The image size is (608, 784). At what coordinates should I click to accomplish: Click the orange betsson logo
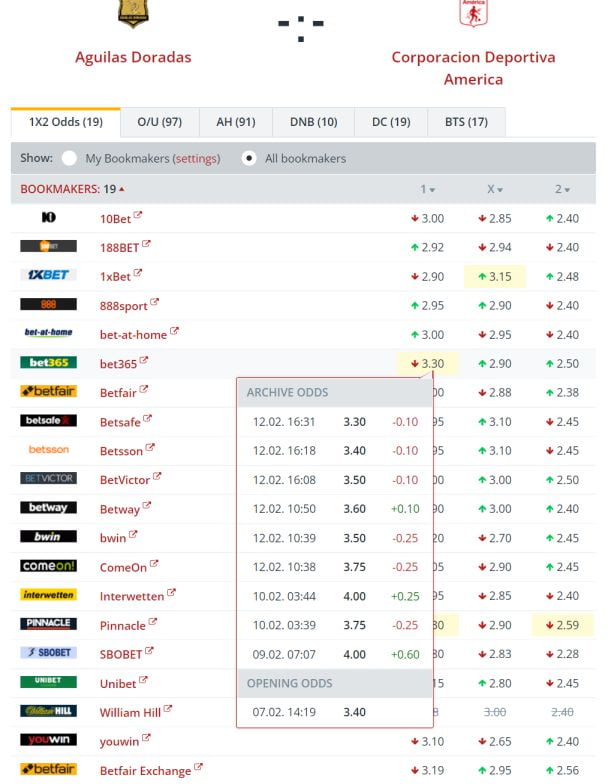click(48, 450)
